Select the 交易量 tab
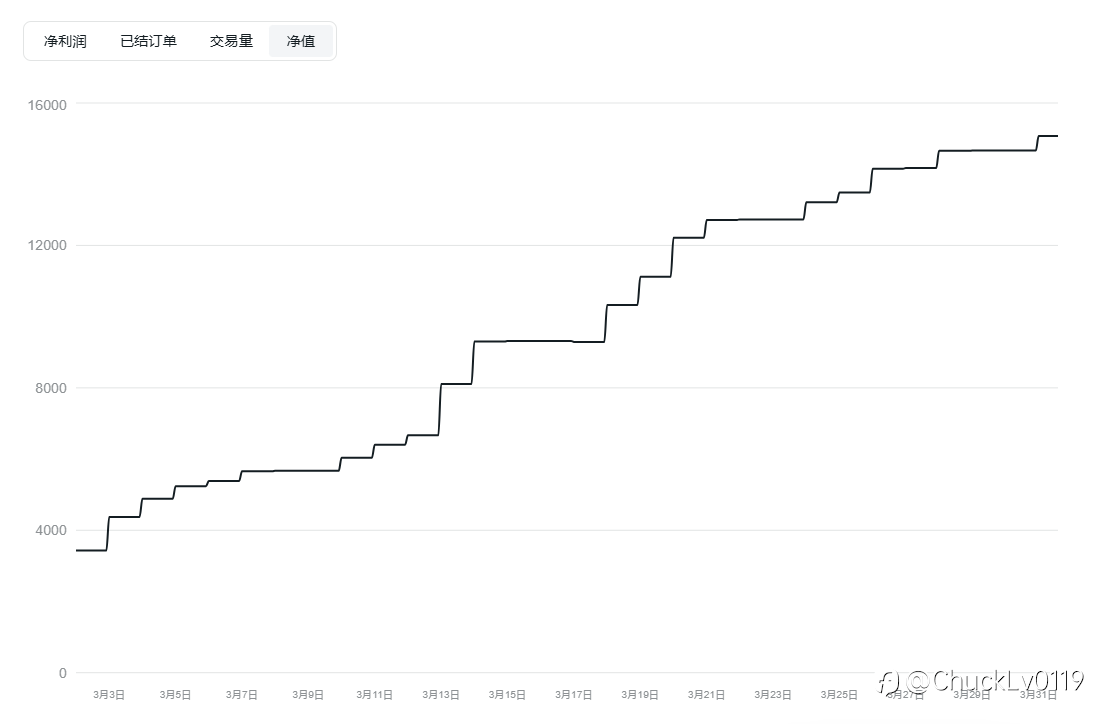Screen dimensions: 1096x724 coord(231,41)
